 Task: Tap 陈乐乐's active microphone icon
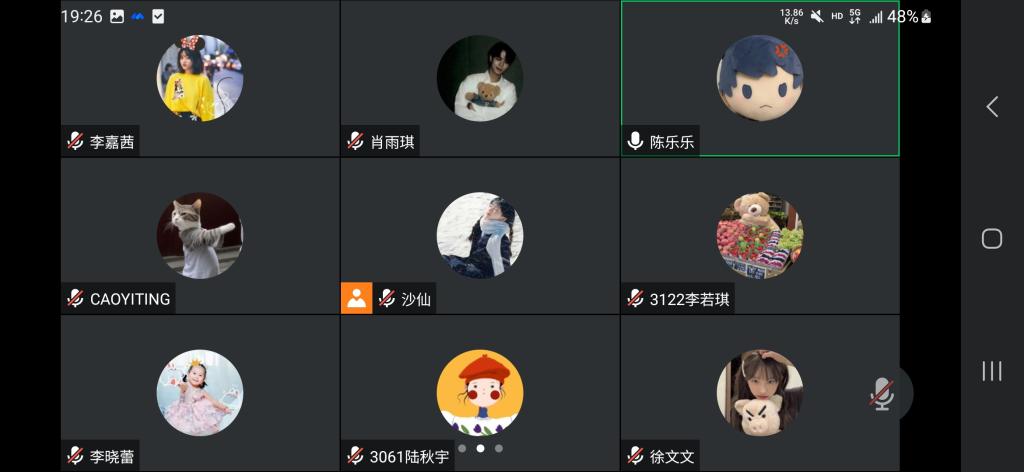(x=635, y=142)
